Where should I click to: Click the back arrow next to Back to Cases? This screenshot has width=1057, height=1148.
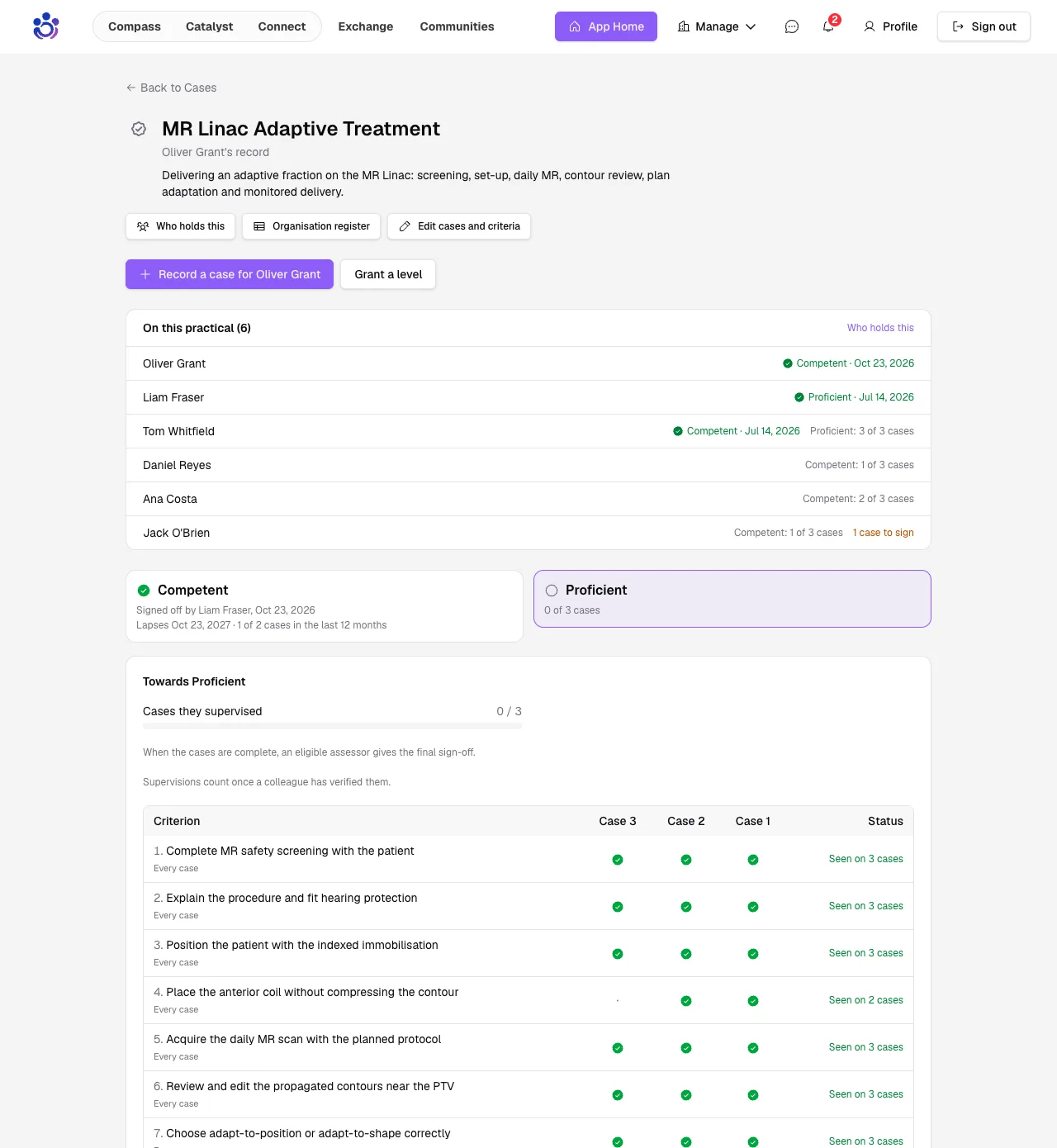coord(130,88)
